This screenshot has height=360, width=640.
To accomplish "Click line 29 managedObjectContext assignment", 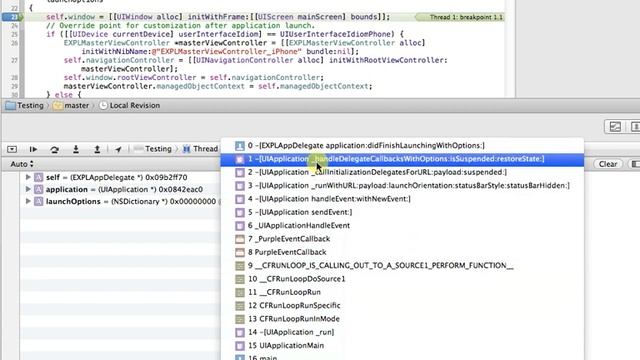I will (218, 86).
